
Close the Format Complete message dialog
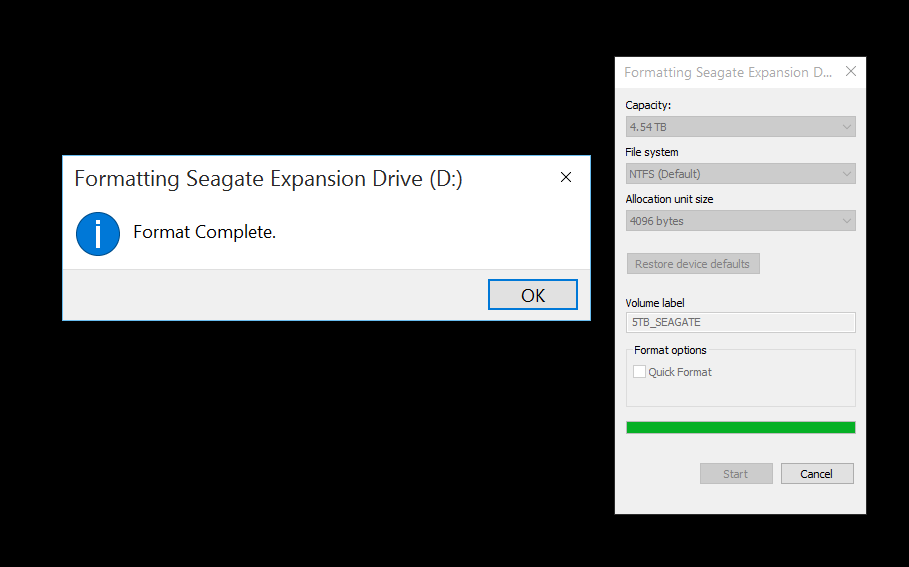pos(565,178)
